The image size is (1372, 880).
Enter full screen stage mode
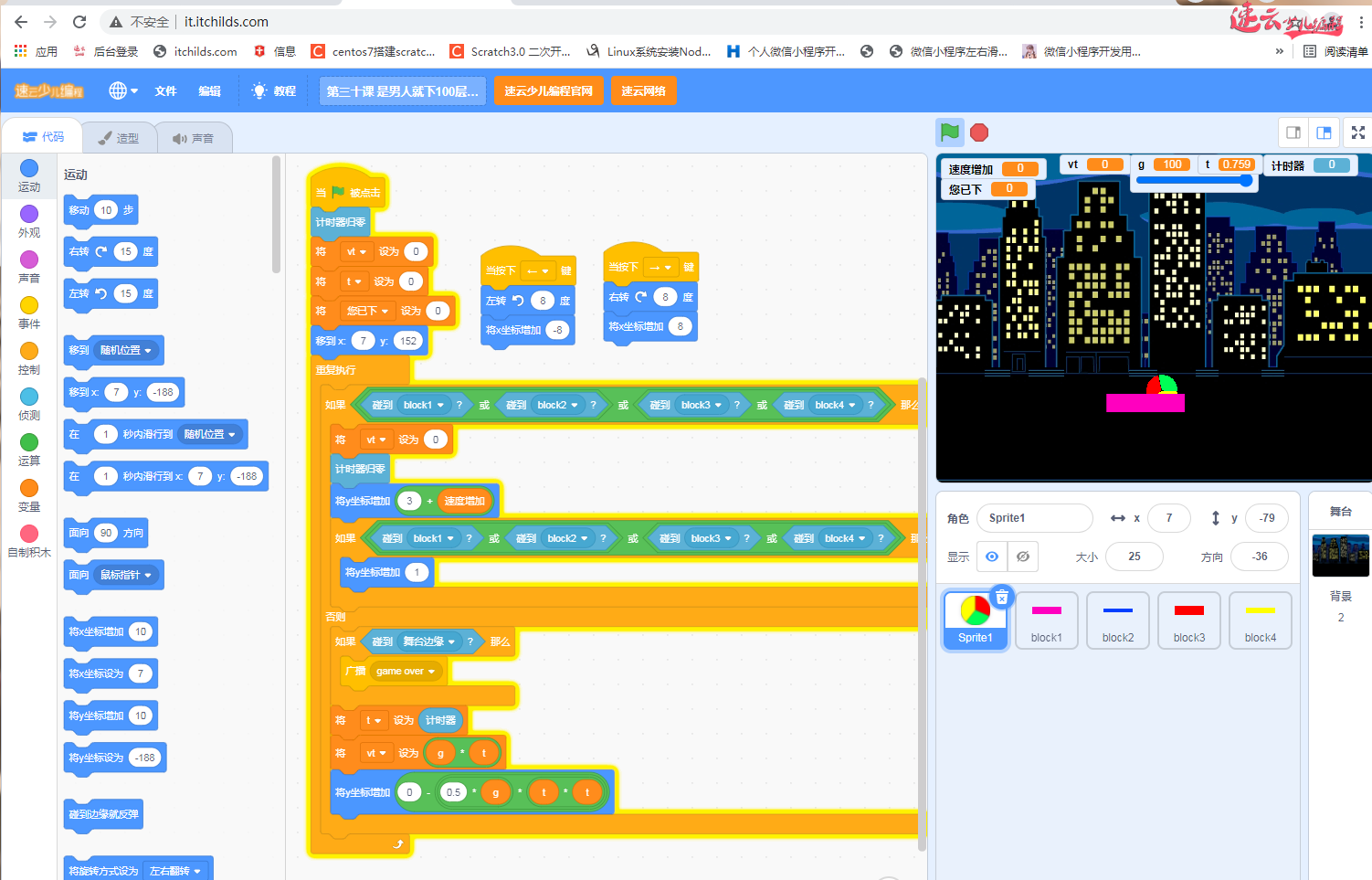[x=1357, y=133]
